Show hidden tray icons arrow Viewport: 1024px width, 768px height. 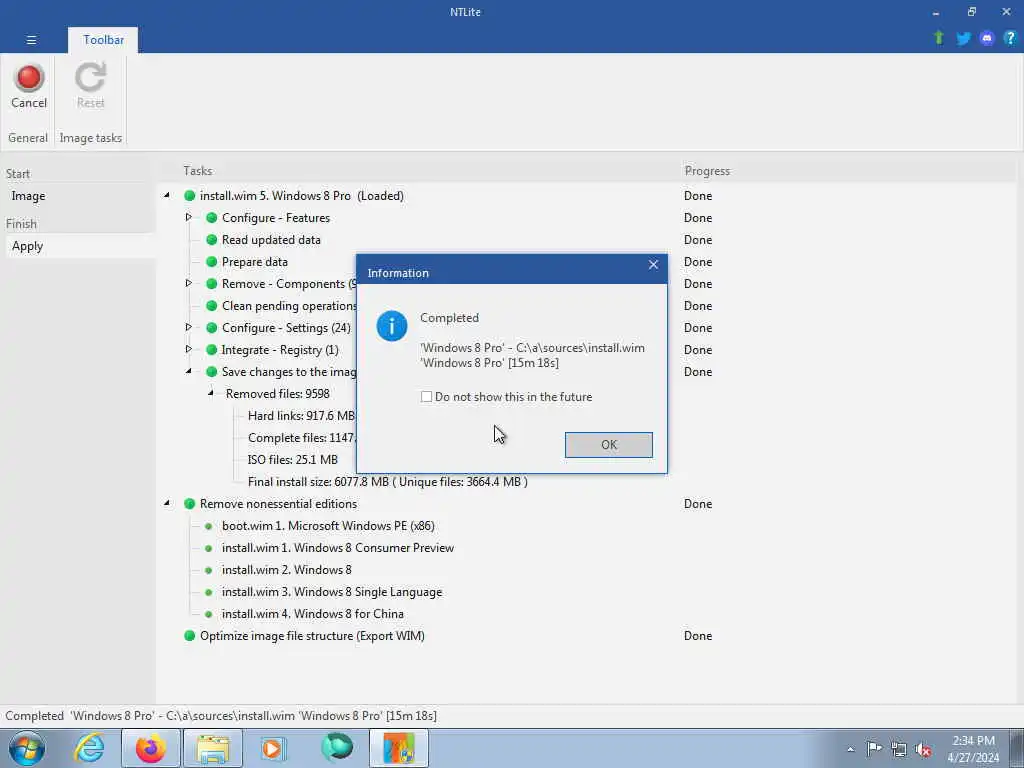850,750
